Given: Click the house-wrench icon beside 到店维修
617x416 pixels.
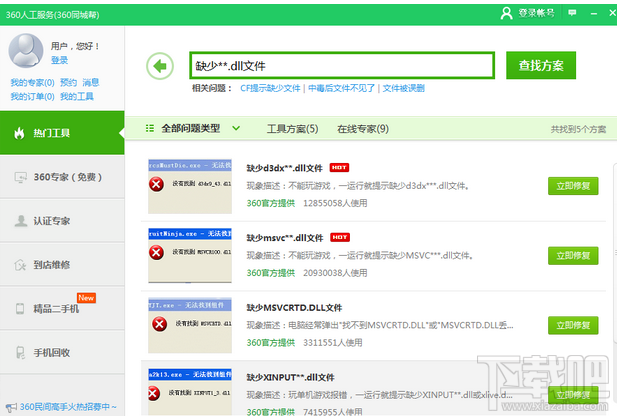Looking at the screenshot, I should 20,265.
